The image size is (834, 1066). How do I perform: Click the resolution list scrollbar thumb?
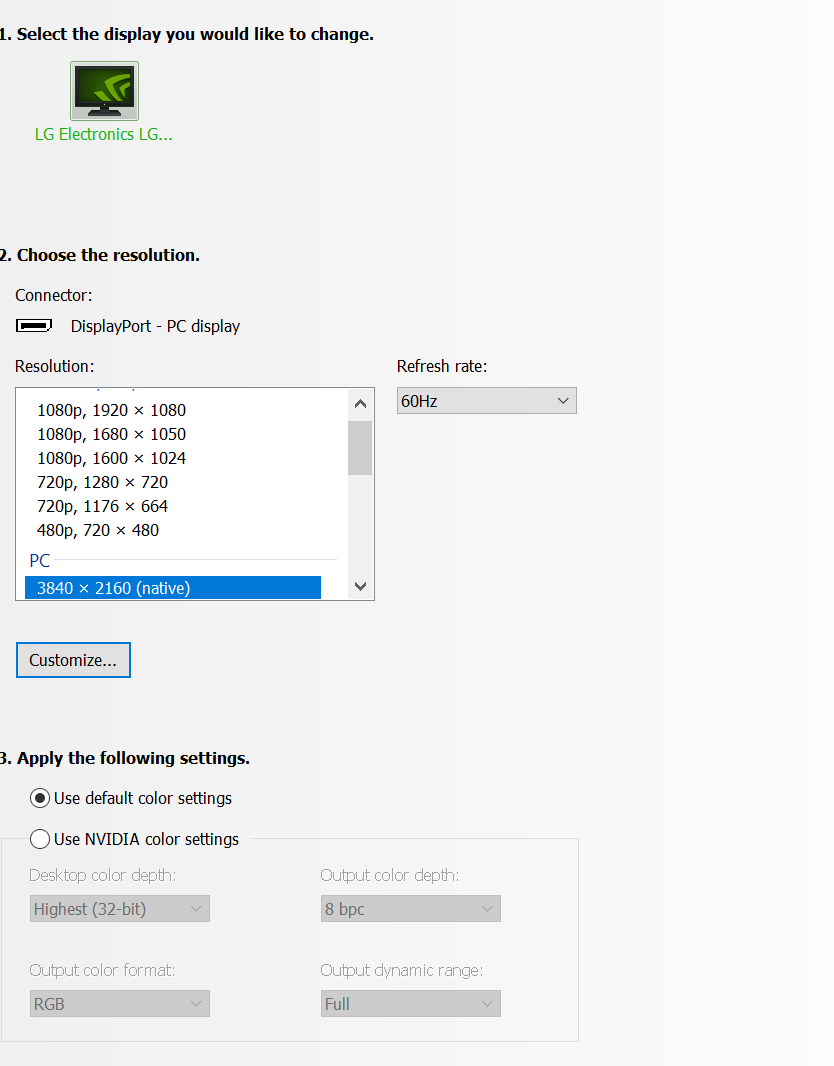point(360,448)
